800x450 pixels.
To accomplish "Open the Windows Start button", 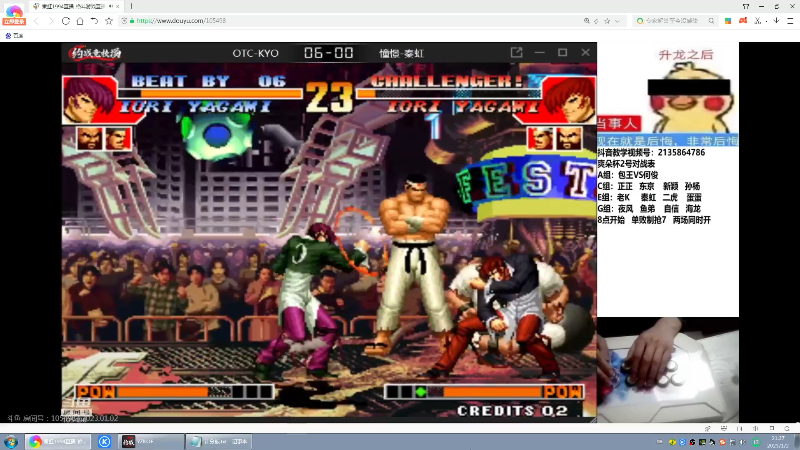I will pyautogui.click(x=11, y=442).
